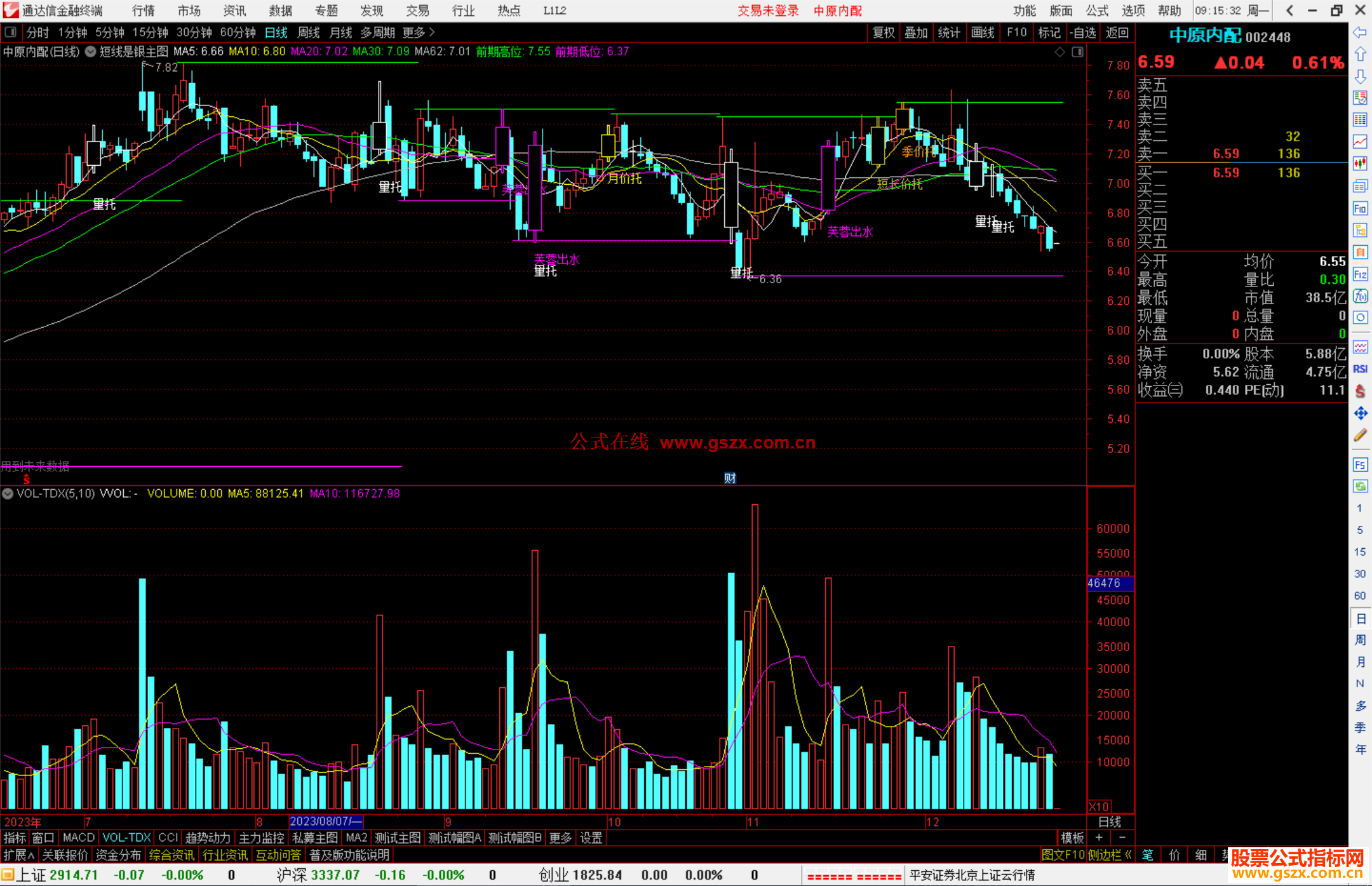Screen dimensions: 1372x886
Task: Open the f(x) formula icon
Action: pyautogui.click(x=1360, y=297)
